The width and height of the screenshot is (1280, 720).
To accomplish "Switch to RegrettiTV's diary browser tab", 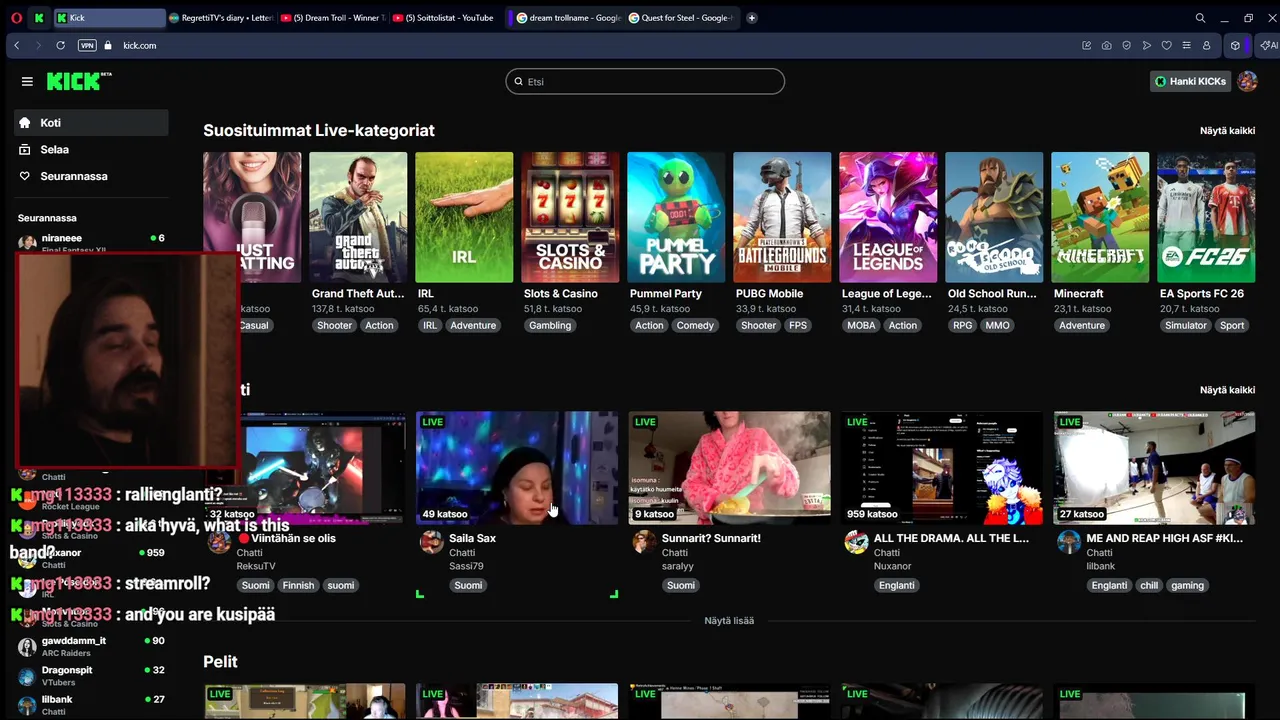I will point(220,18).
